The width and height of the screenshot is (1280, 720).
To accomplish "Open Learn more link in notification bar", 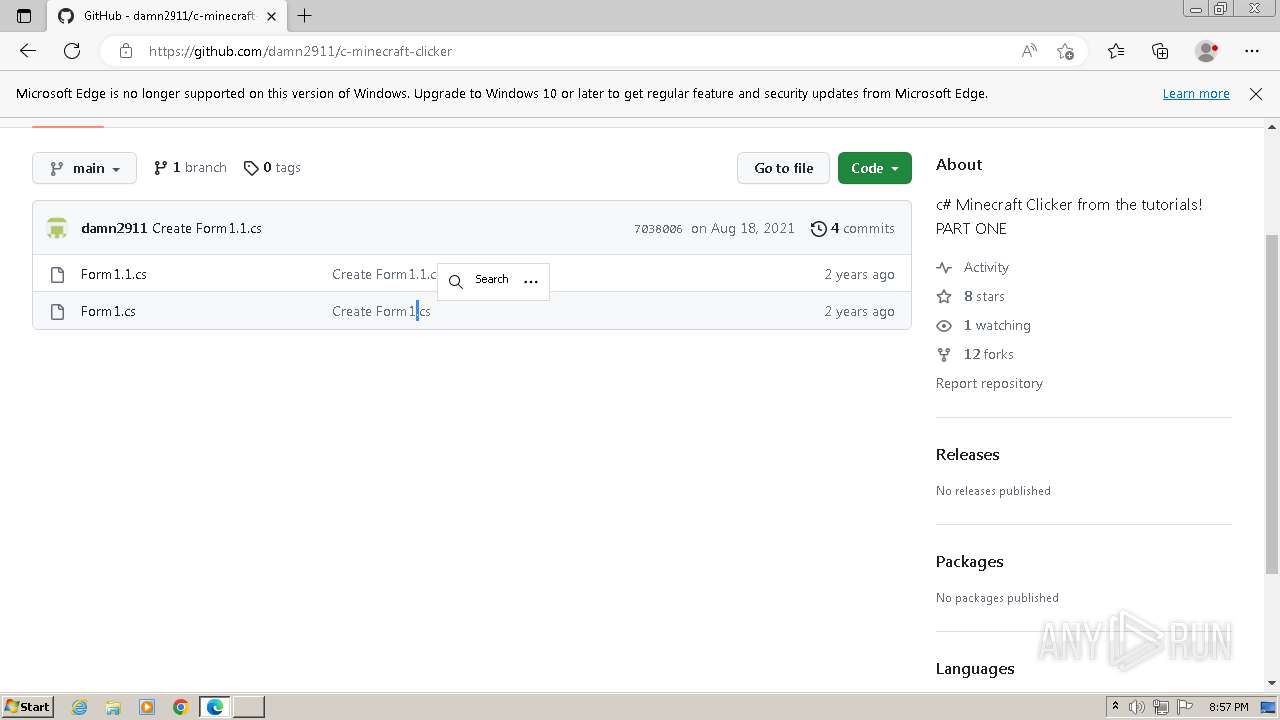I will pos(1196,93).
